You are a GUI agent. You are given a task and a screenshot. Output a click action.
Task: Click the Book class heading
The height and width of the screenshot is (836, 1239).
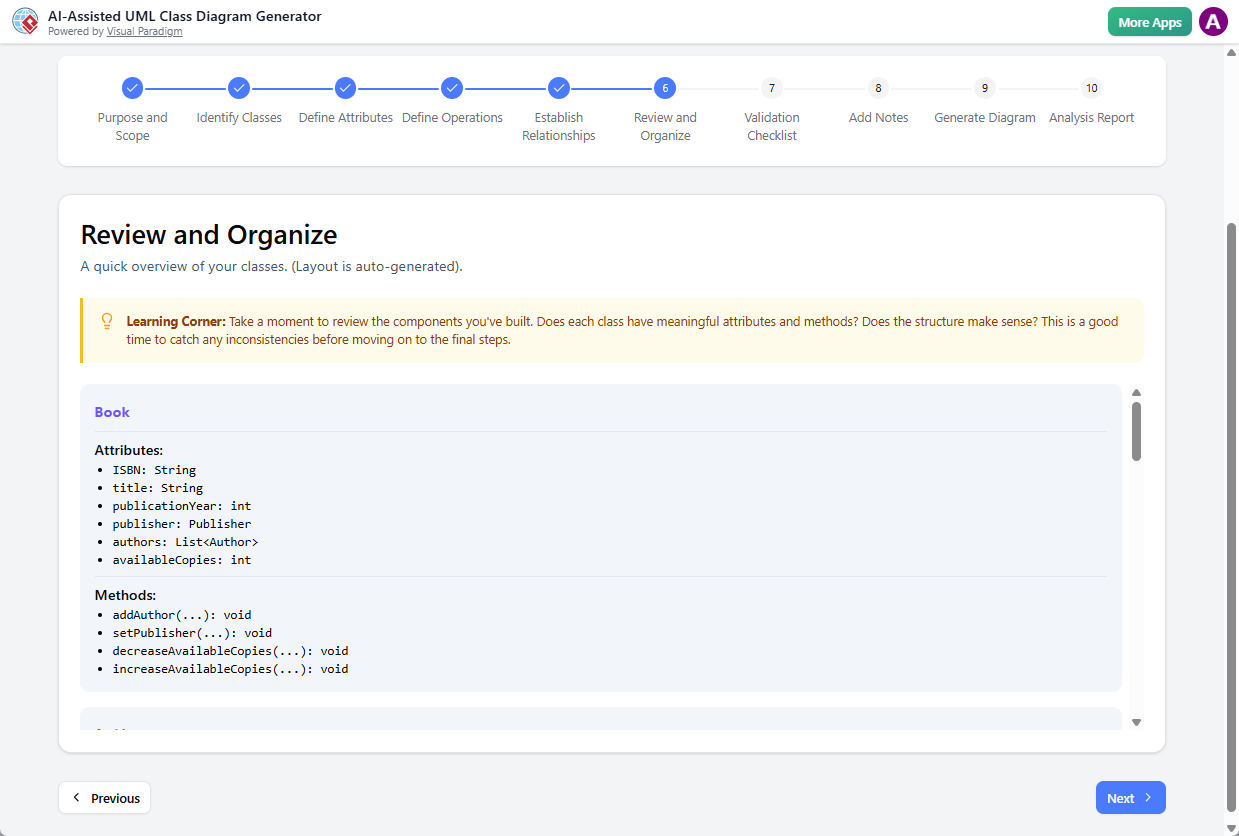tap(112, 412)
